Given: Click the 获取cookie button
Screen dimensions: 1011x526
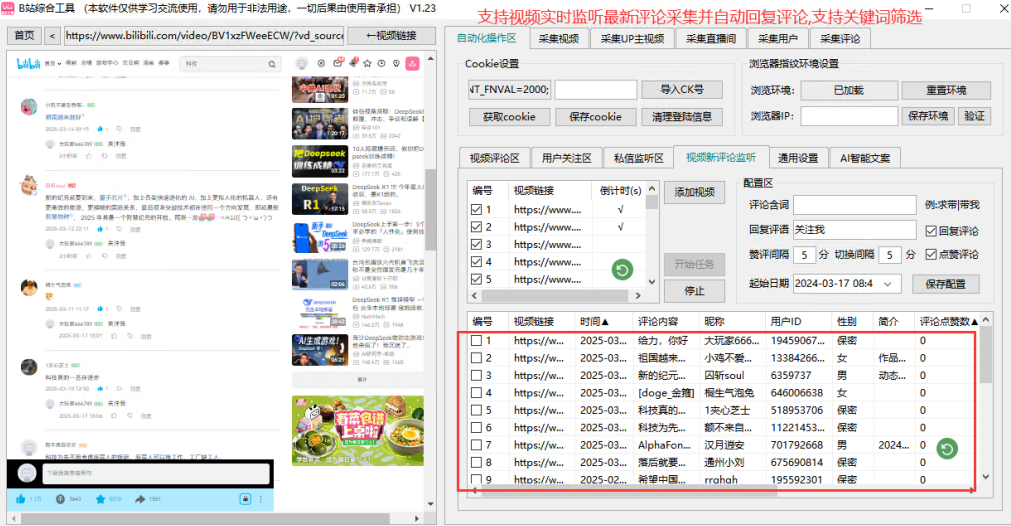Looking at the screenshot, I should 509,117.
